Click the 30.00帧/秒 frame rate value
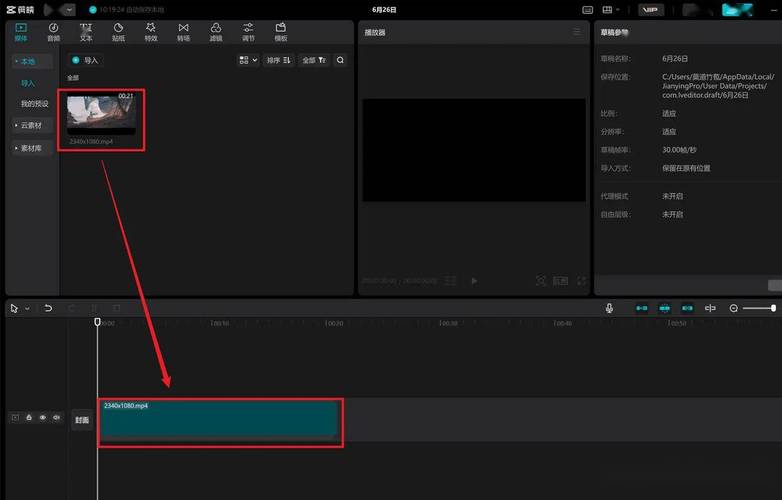 tap(679, 150)
